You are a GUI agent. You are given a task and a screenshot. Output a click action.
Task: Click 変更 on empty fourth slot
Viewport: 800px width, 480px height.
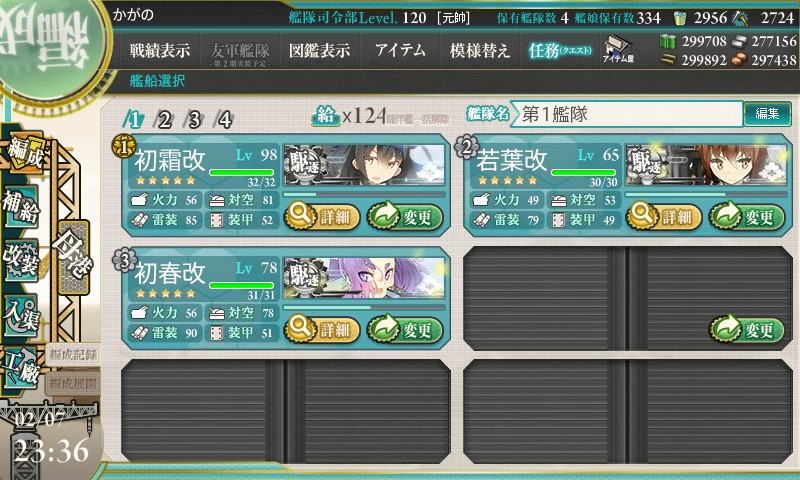click(x=747, y=330)
